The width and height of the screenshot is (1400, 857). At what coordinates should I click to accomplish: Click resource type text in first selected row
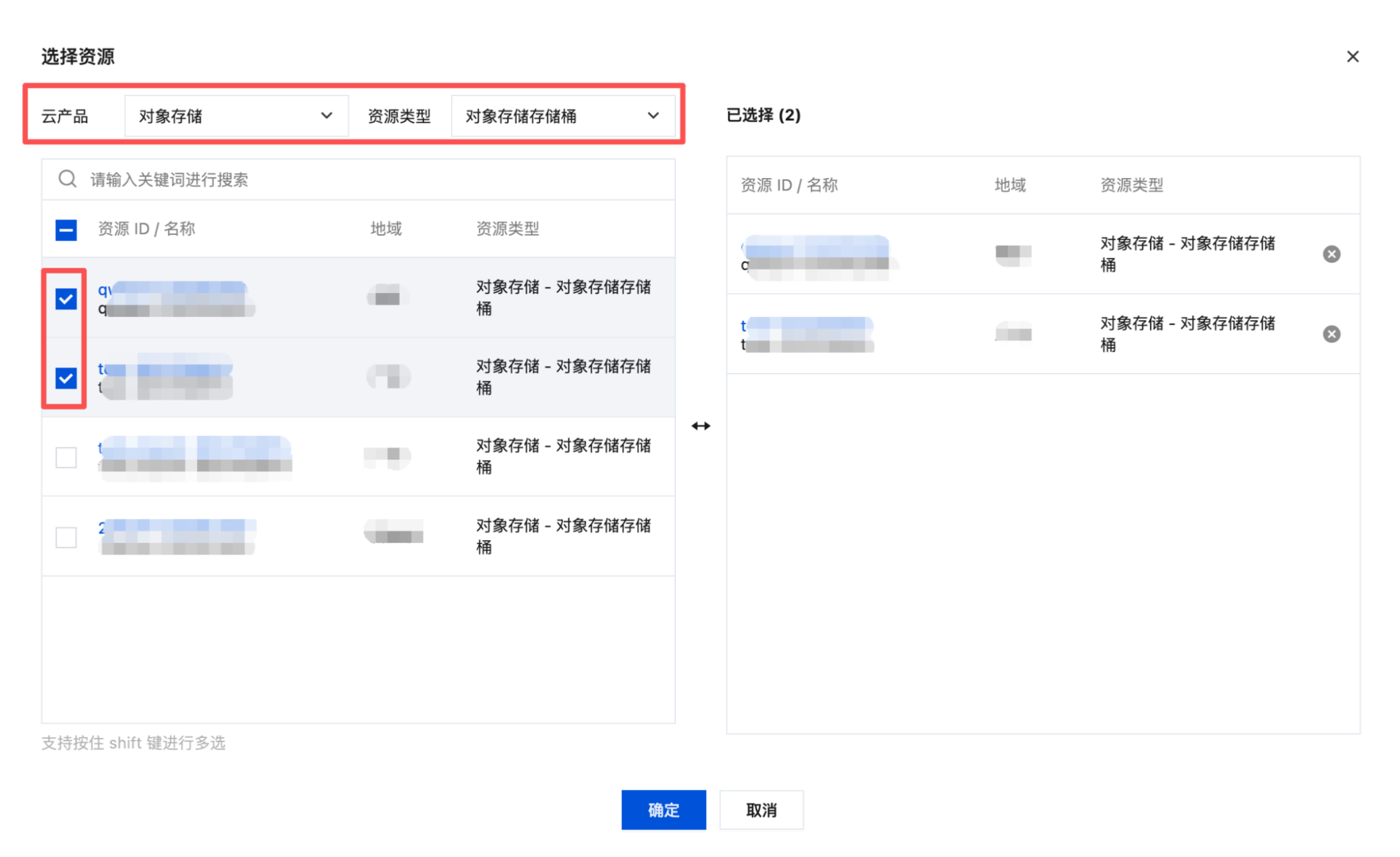[1187, 254]
